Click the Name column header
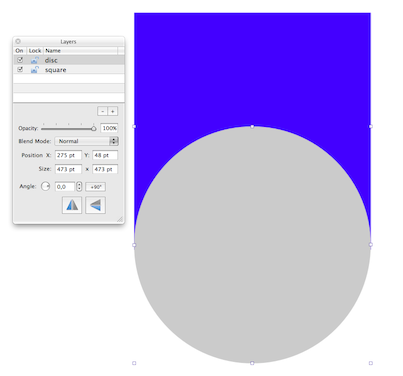The height and width of the screenshot is (376, 403). click(81, 51)
